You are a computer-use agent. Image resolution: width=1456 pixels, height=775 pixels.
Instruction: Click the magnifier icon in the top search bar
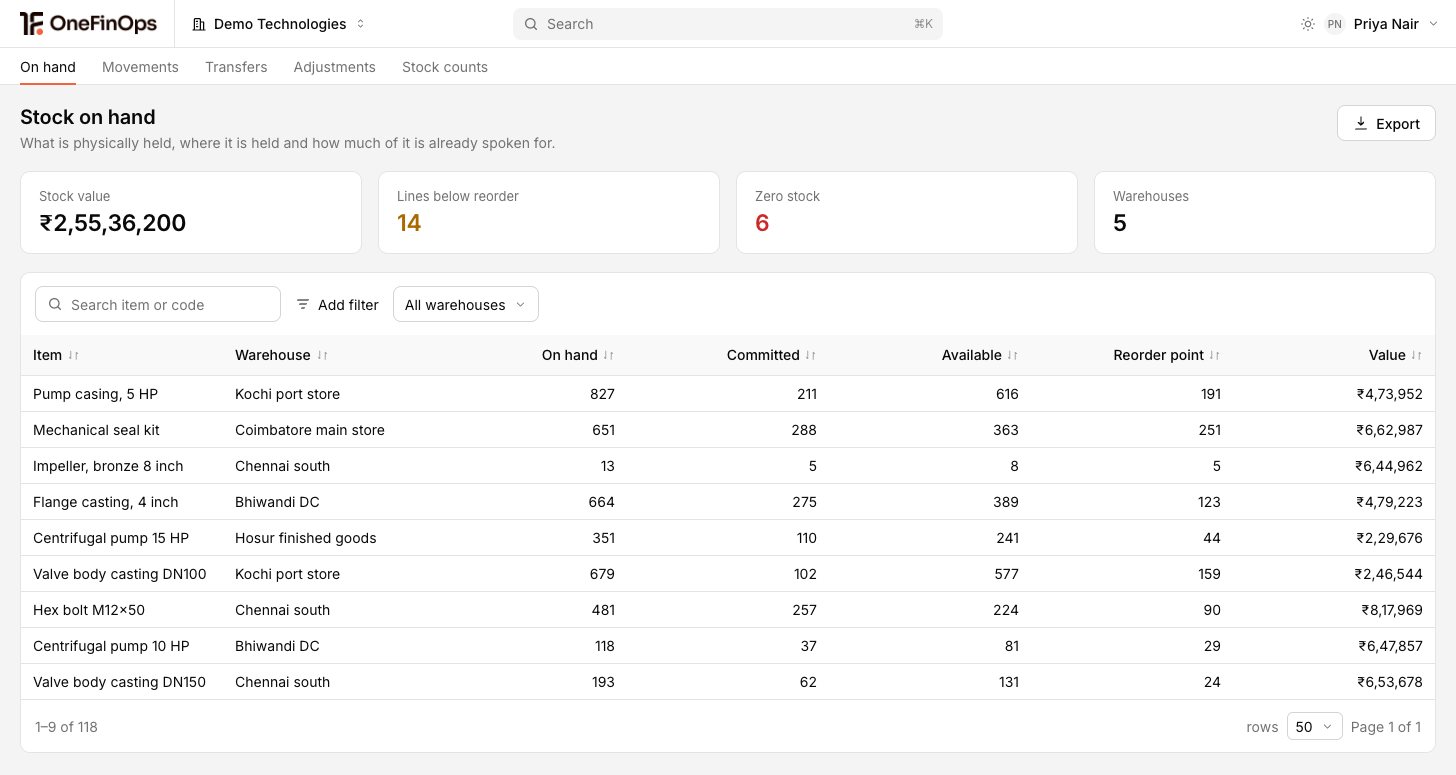(531, 24)
